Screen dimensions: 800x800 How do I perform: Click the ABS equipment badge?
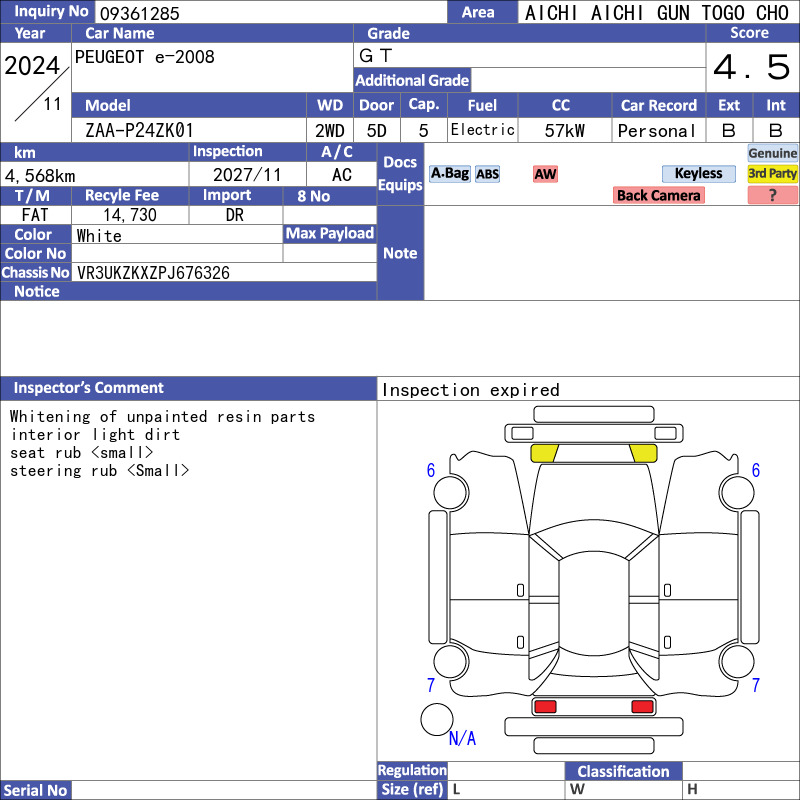tap(487, 174)
